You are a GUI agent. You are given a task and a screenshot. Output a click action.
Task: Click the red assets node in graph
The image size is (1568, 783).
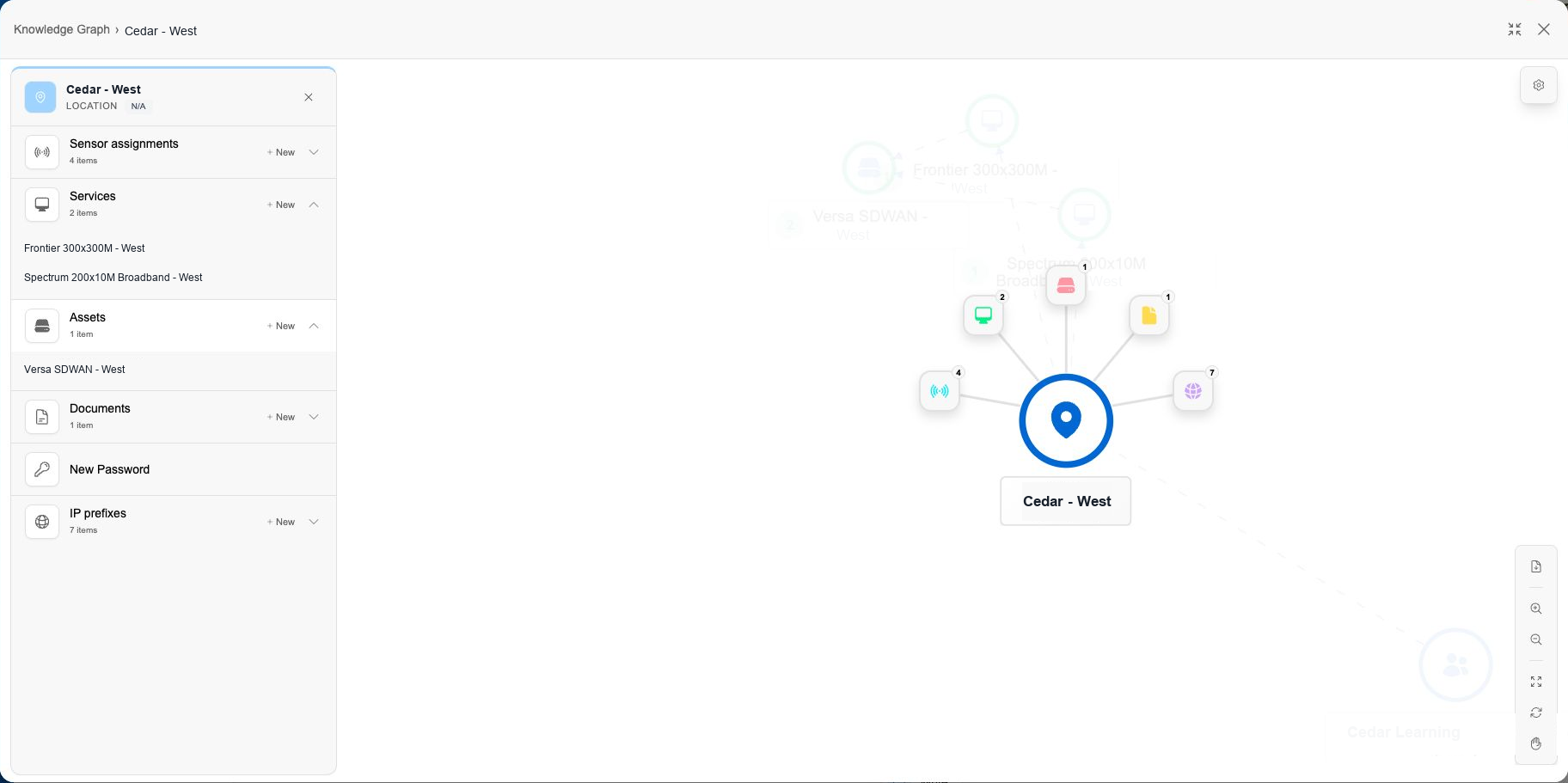1066,285
